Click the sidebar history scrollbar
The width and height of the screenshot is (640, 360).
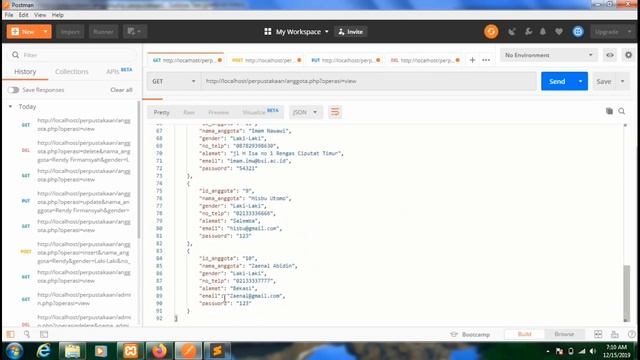click(139, 171)
